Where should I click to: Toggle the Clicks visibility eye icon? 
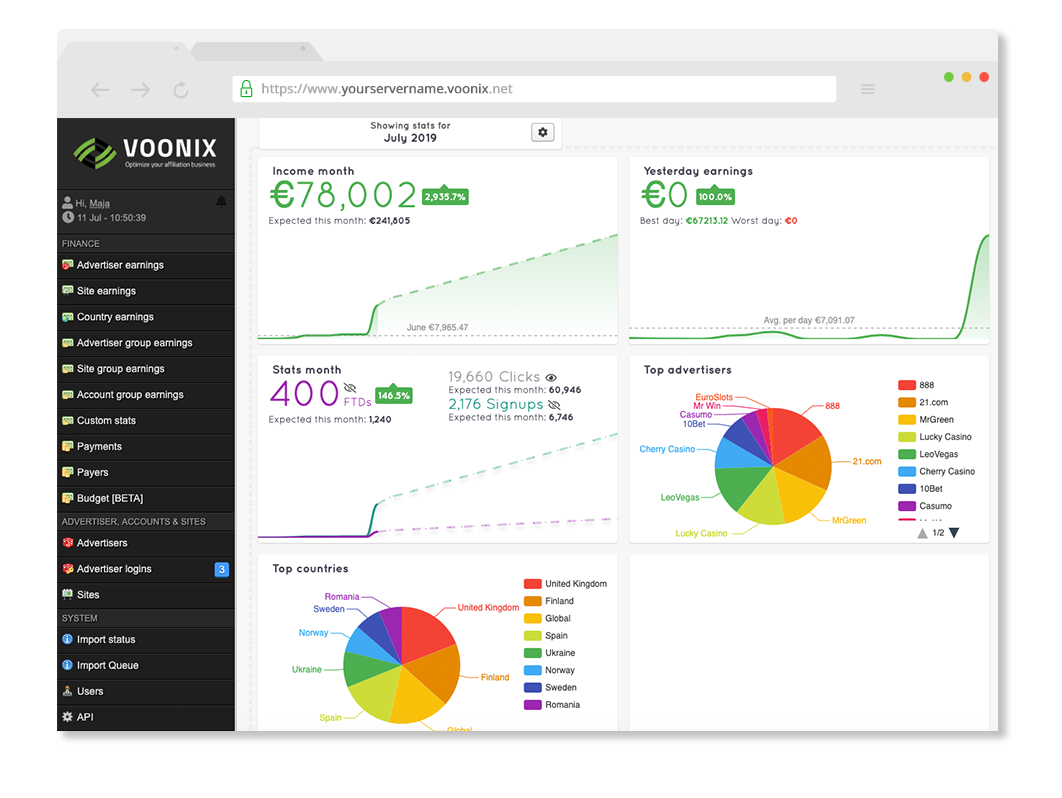click(x=549, y=378)
